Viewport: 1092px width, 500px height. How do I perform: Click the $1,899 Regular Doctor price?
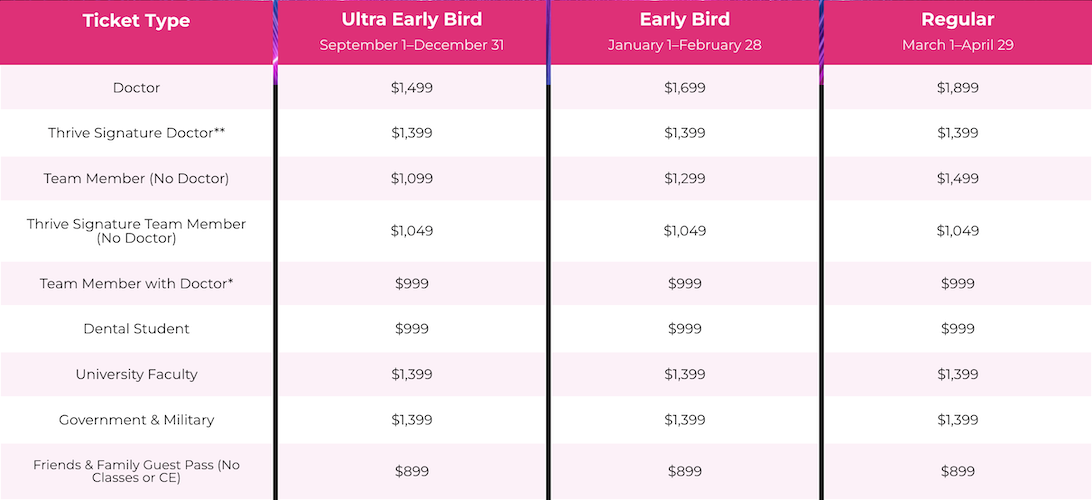click(958, 88)
